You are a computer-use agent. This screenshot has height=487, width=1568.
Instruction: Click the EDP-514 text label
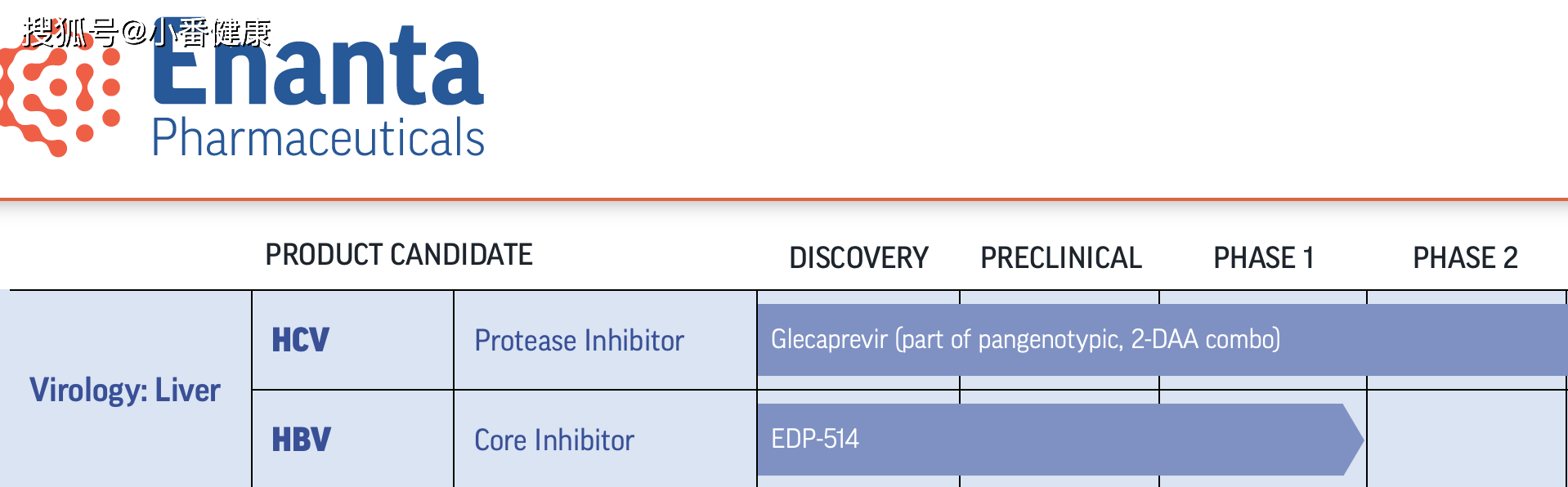click(815, 439)
